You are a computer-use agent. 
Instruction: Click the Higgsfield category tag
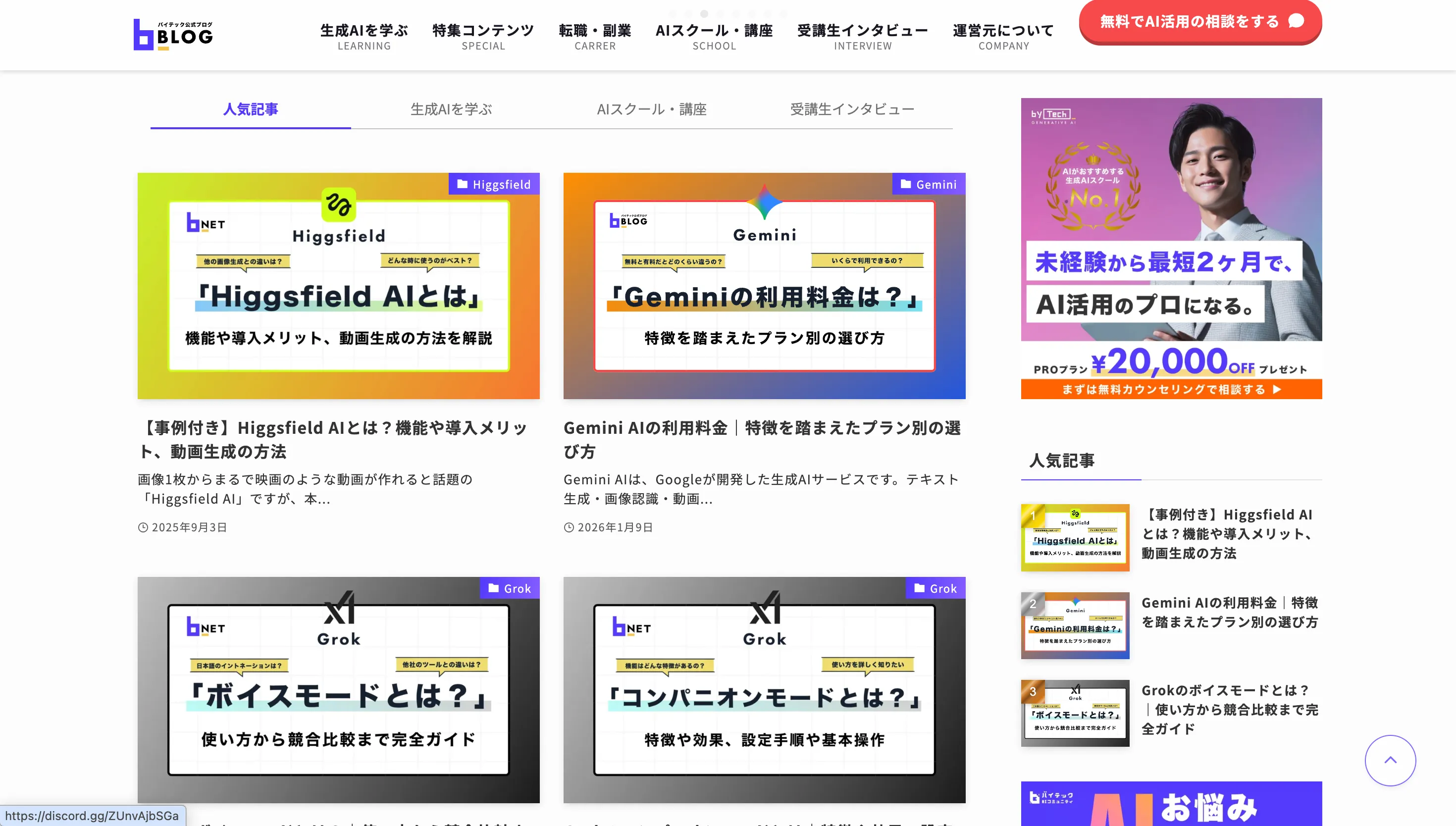coord(493,184)
